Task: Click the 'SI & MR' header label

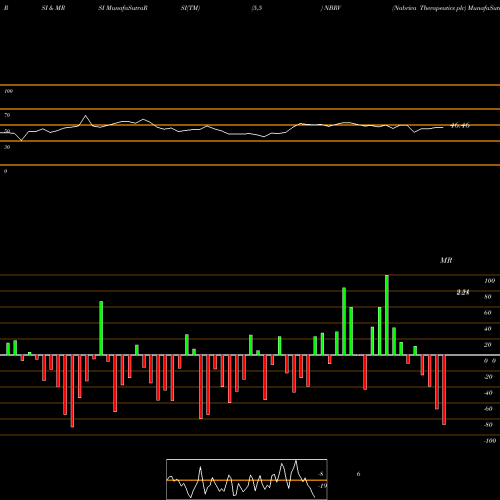Action: pos(53,8)
